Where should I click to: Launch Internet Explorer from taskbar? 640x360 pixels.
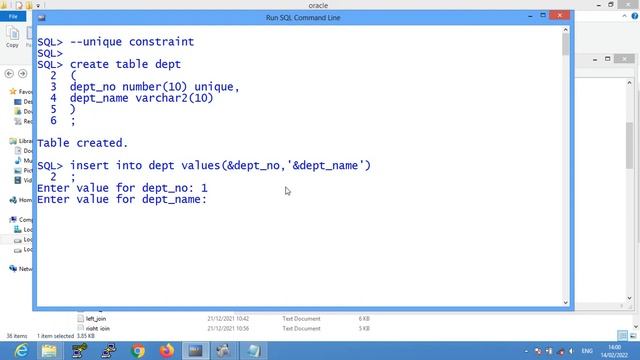tap(20, 351)
